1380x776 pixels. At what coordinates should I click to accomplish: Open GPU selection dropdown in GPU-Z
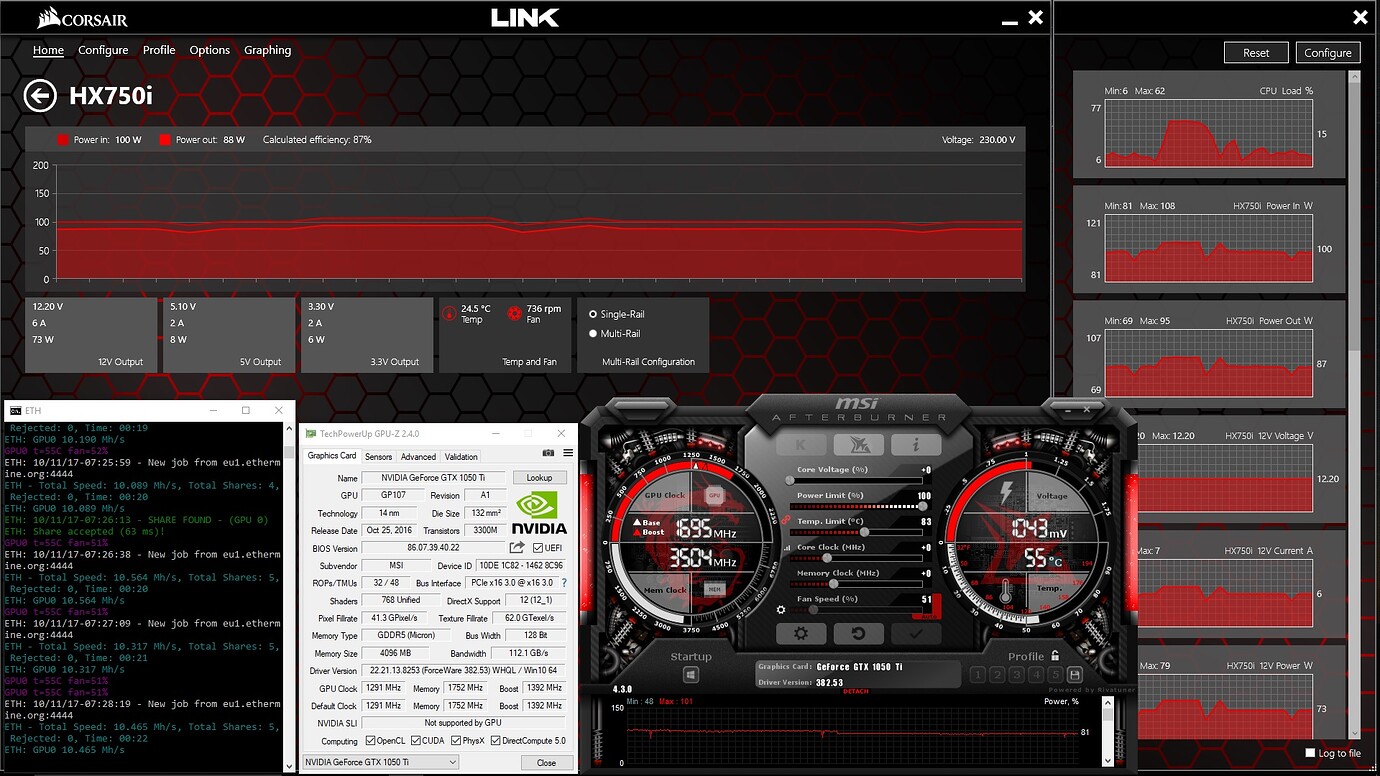pyautogui.click(x=380, y=762)
